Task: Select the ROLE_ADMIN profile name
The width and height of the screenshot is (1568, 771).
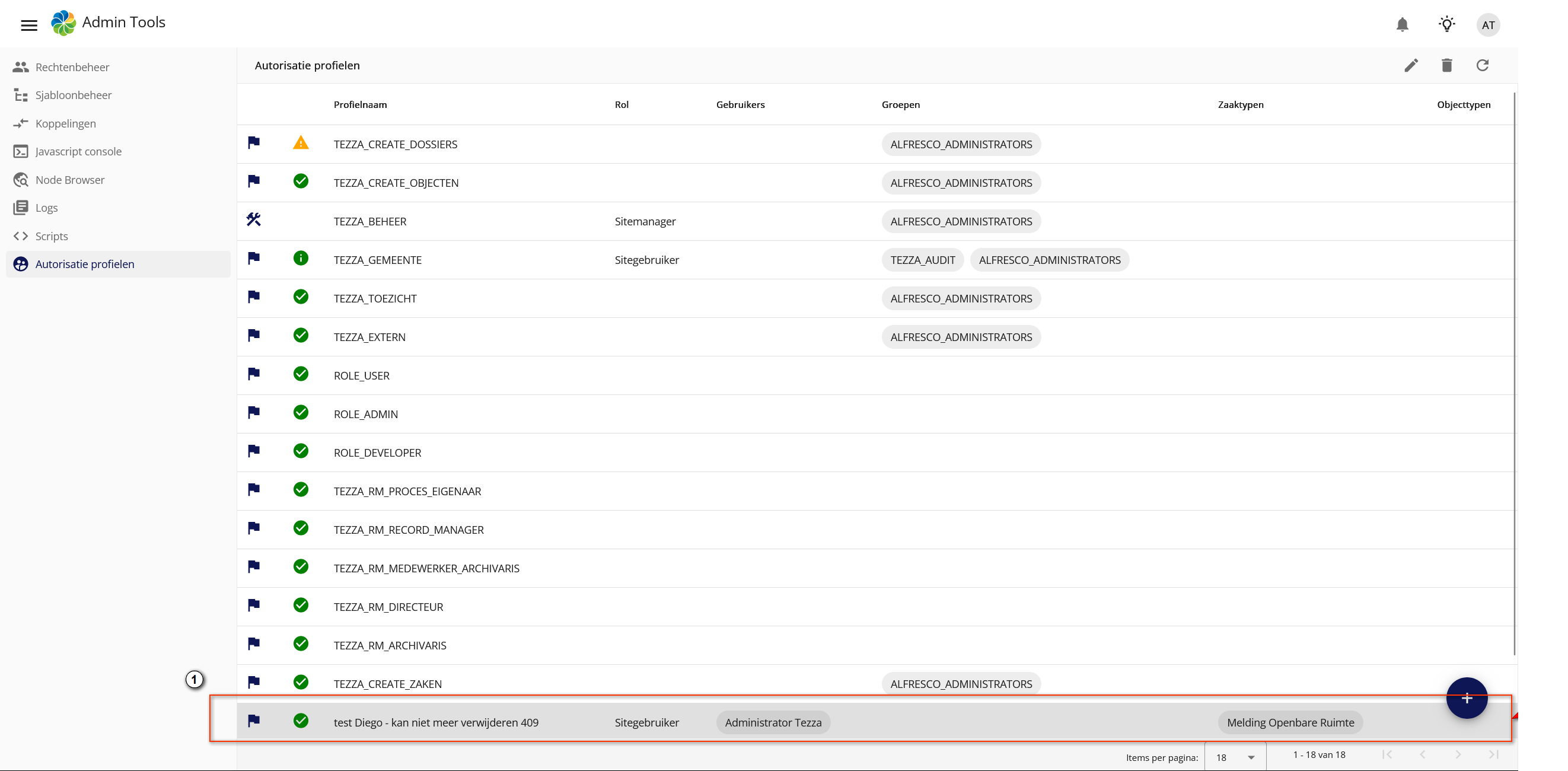Action: tap(366, 415)
